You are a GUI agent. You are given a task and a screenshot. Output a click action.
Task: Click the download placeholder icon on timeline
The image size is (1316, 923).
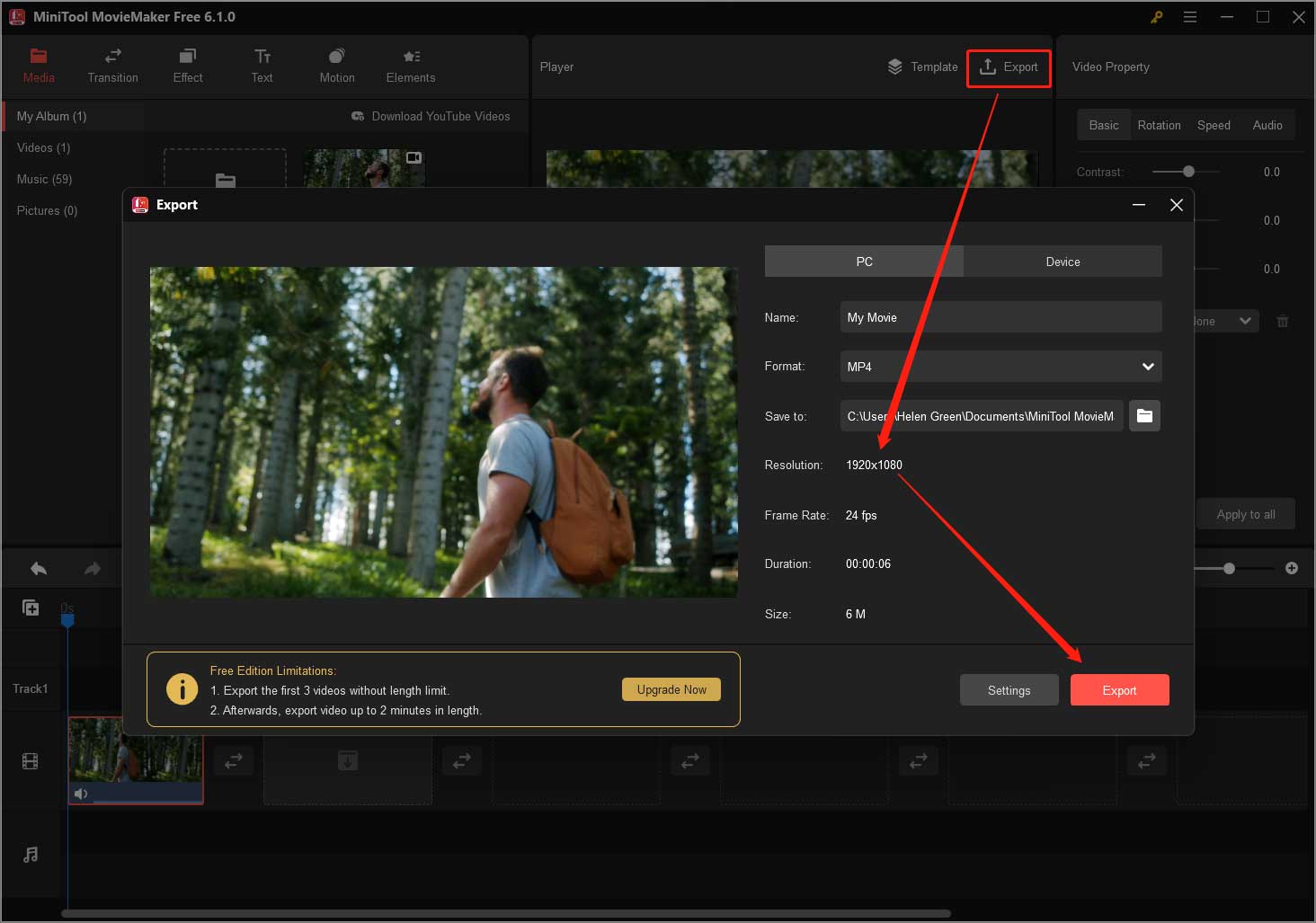pos(348,761)
